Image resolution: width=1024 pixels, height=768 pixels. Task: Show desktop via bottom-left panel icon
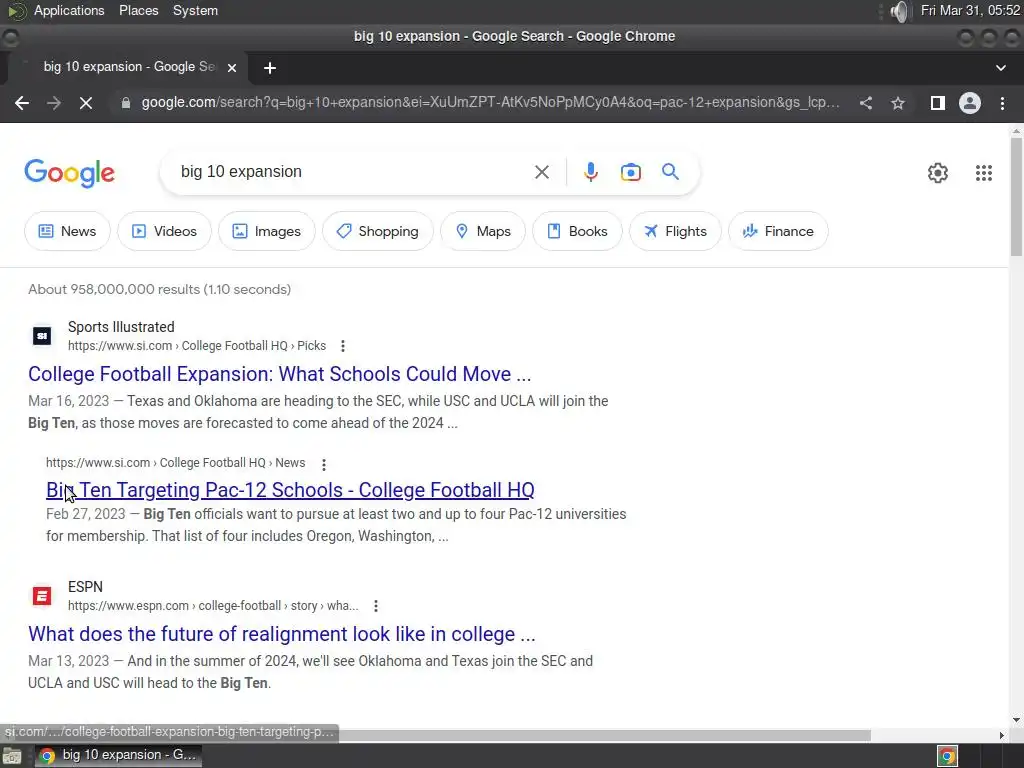12,756
